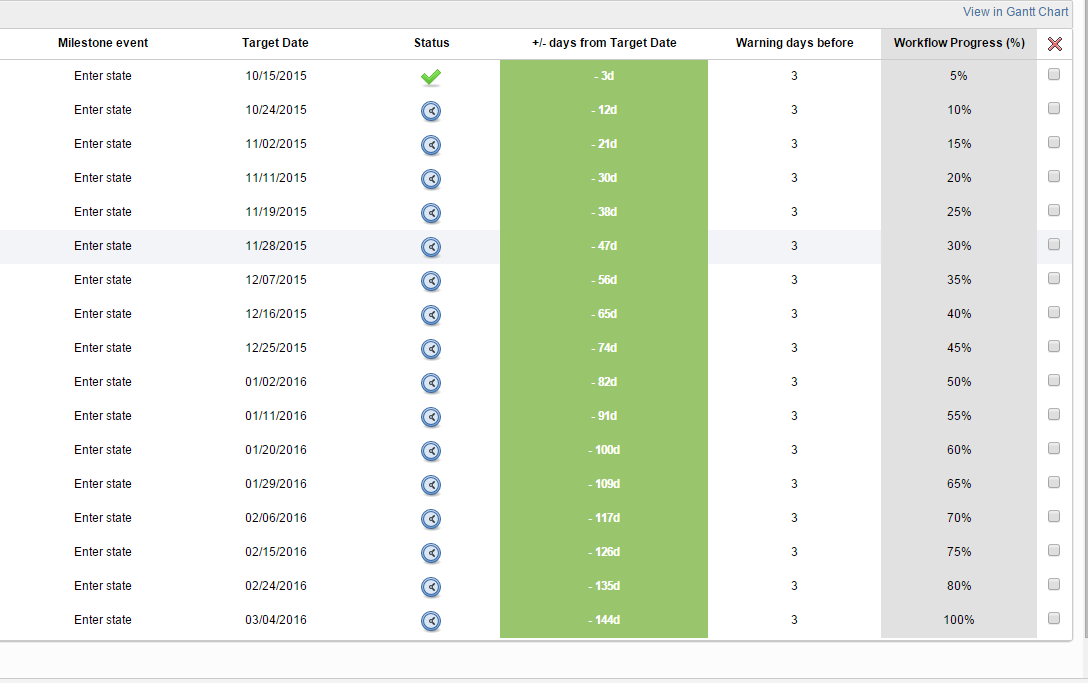Screen dimensions: 1088x683
Task: Click Enter state in the first row
Action: [x=103, y=76]
